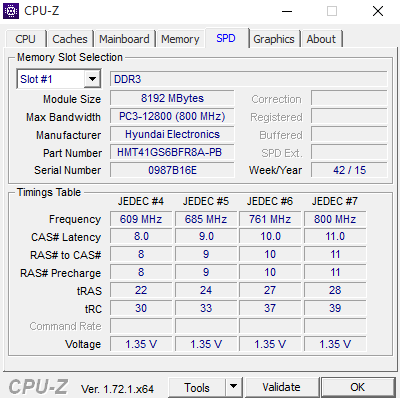
Task: Click the CPU-Z app icon in title bar
Action: (x=11, y=11)
